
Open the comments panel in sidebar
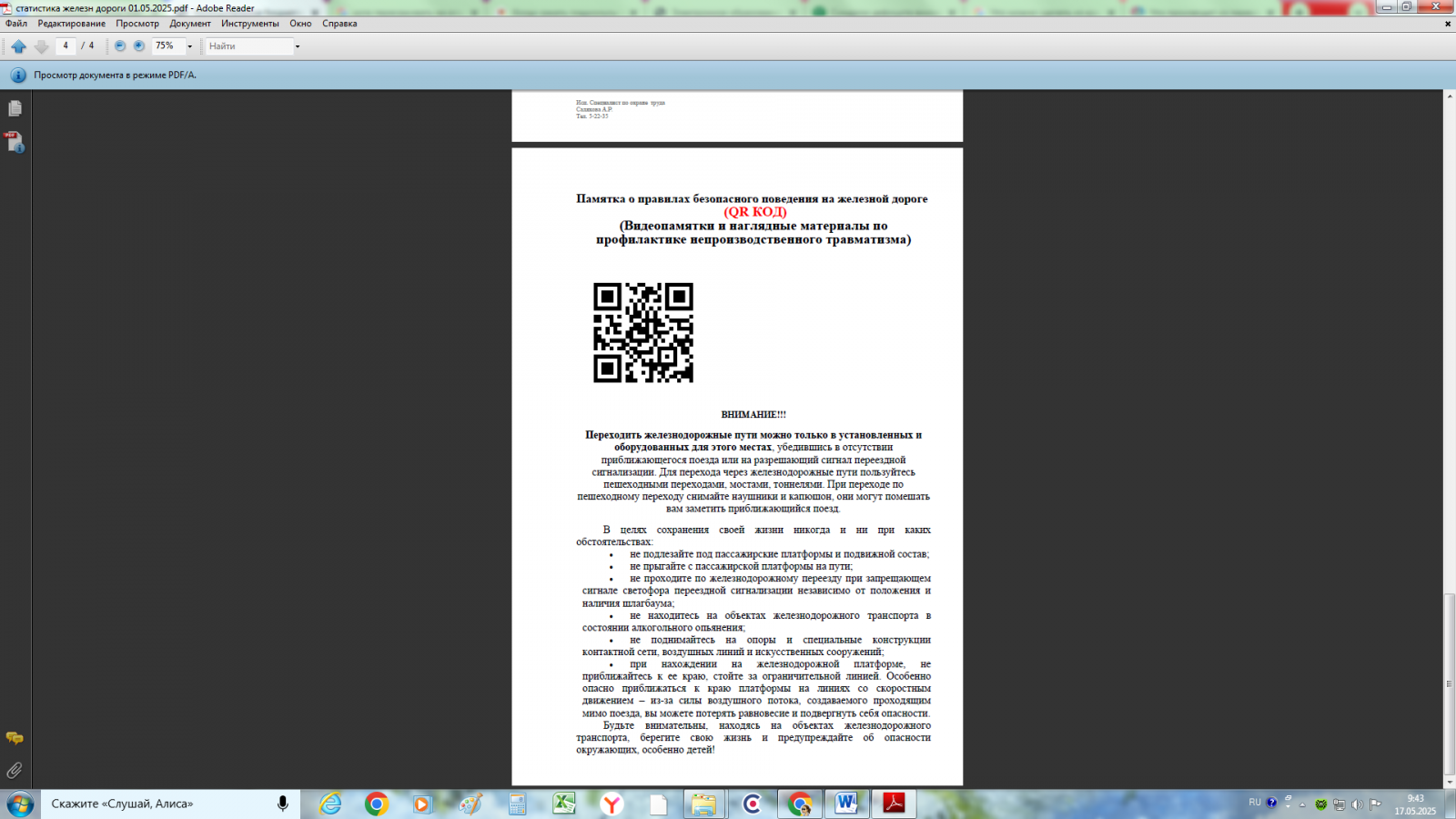pyautogui.click(x=15, y=738)
